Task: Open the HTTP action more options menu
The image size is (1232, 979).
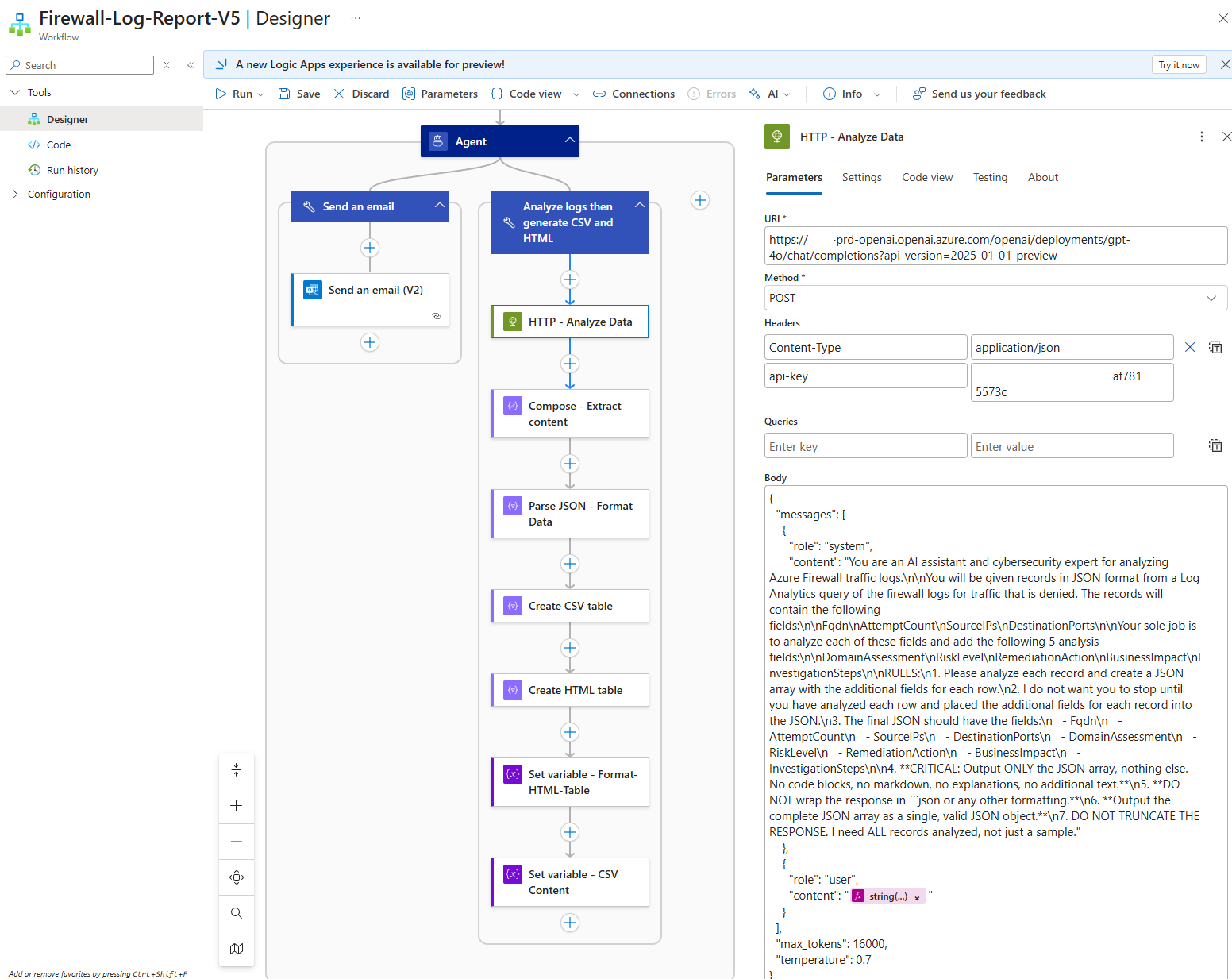Action: [x=1201, y=137]
